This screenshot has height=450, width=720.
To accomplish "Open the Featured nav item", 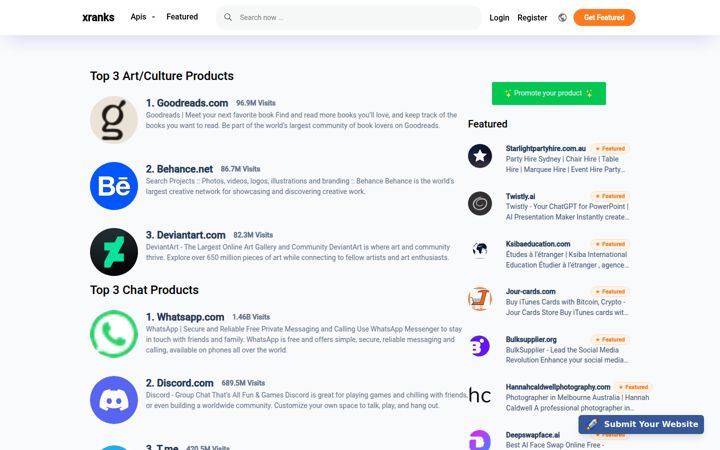I will tap(182, 17).
